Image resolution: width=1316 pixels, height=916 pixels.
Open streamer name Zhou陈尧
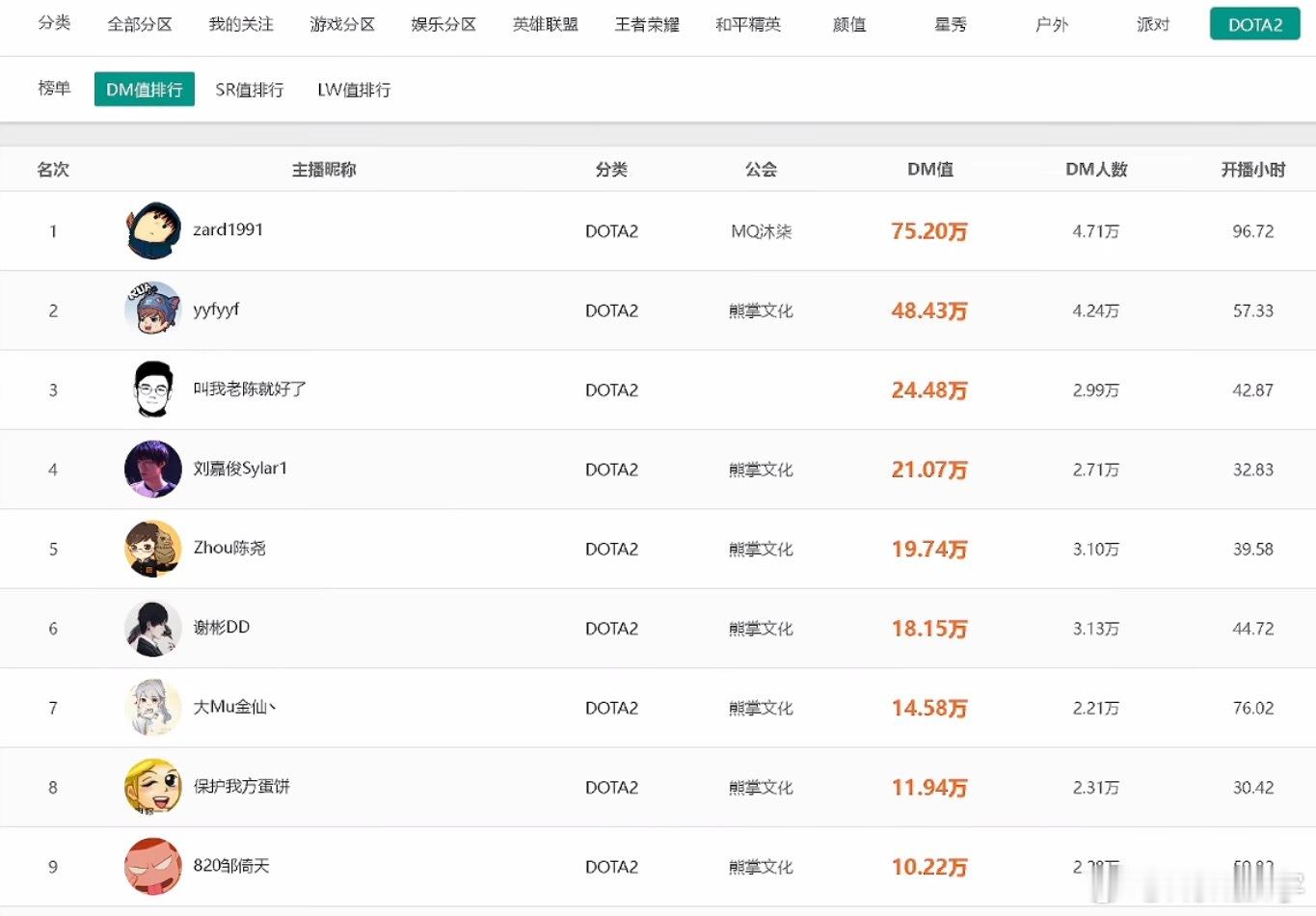[229, 548]
